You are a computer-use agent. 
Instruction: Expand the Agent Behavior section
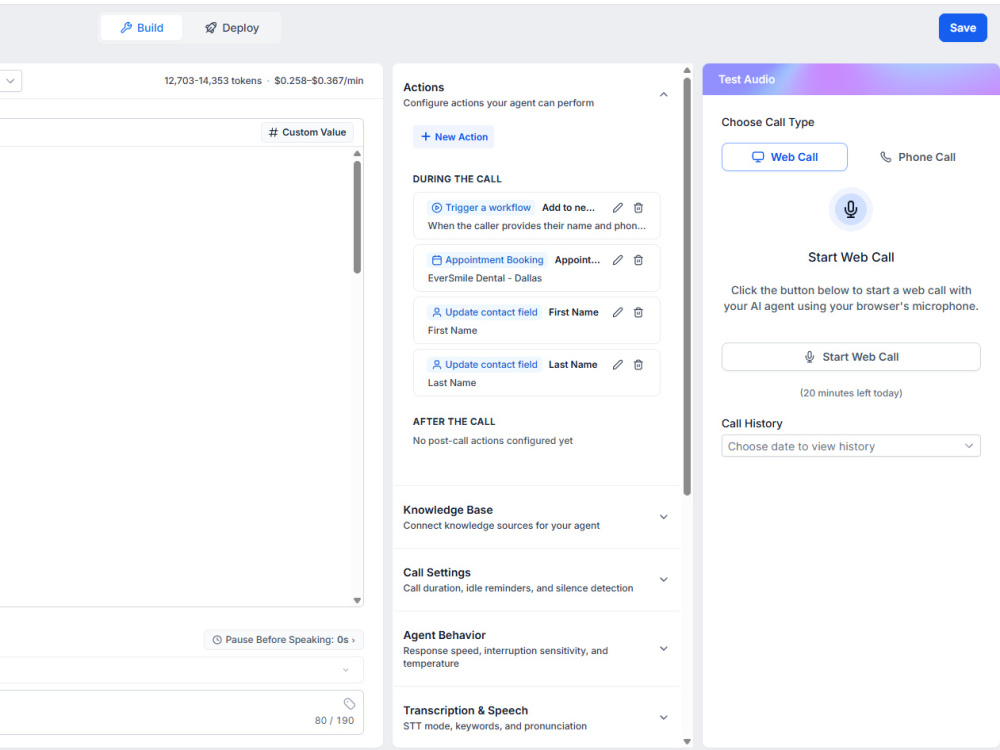click(663, 649)
